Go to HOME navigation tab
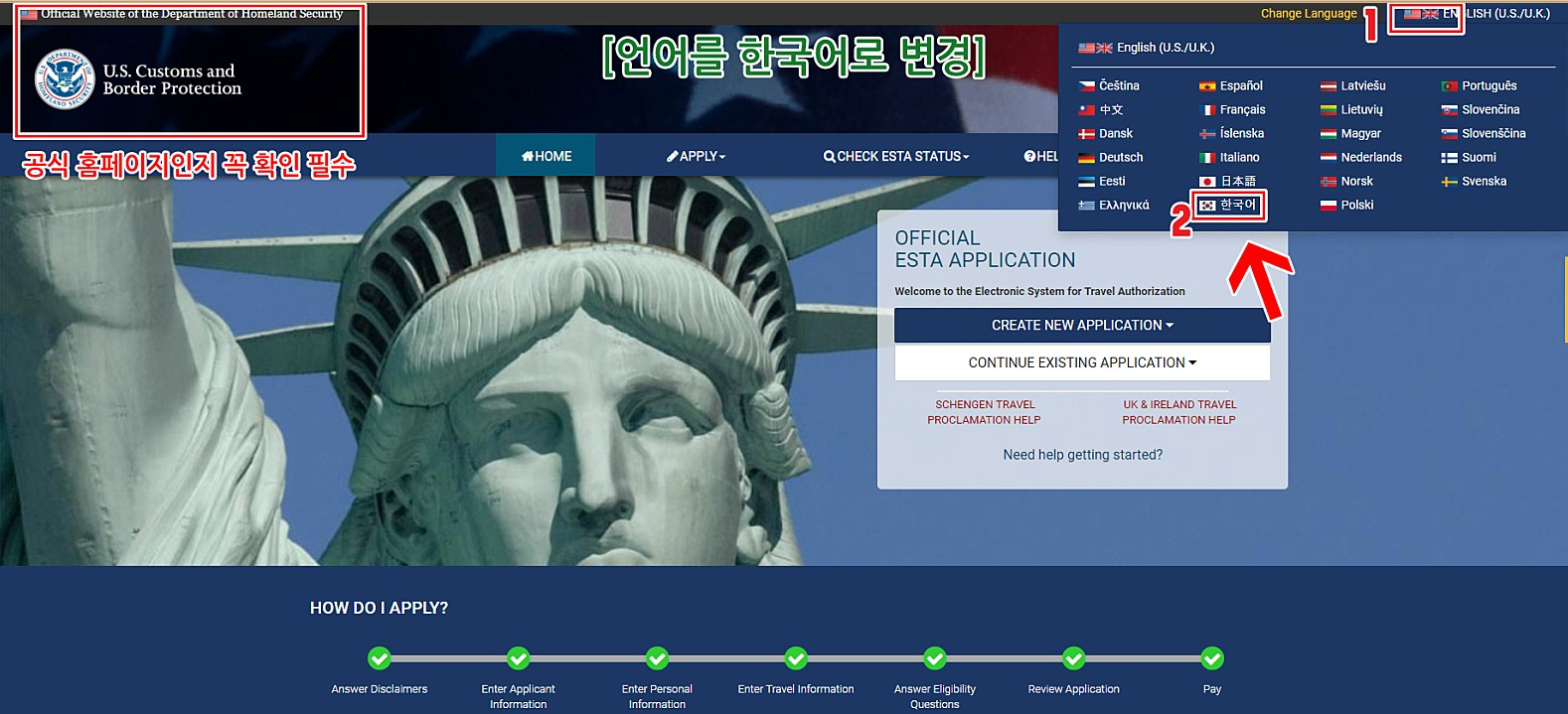 (546, 156)
